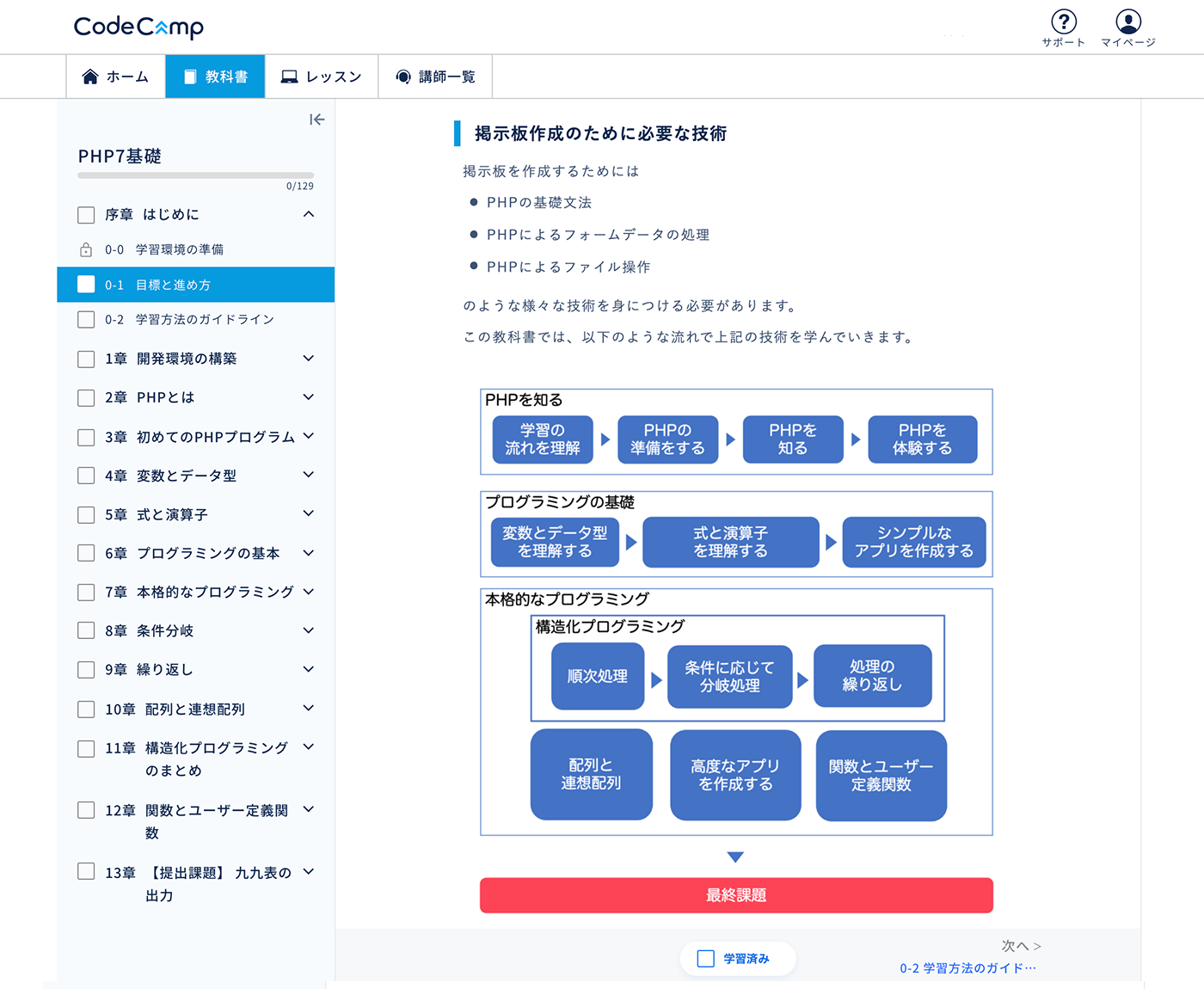Click the 次へ > next link

(x=1021, y=946)
